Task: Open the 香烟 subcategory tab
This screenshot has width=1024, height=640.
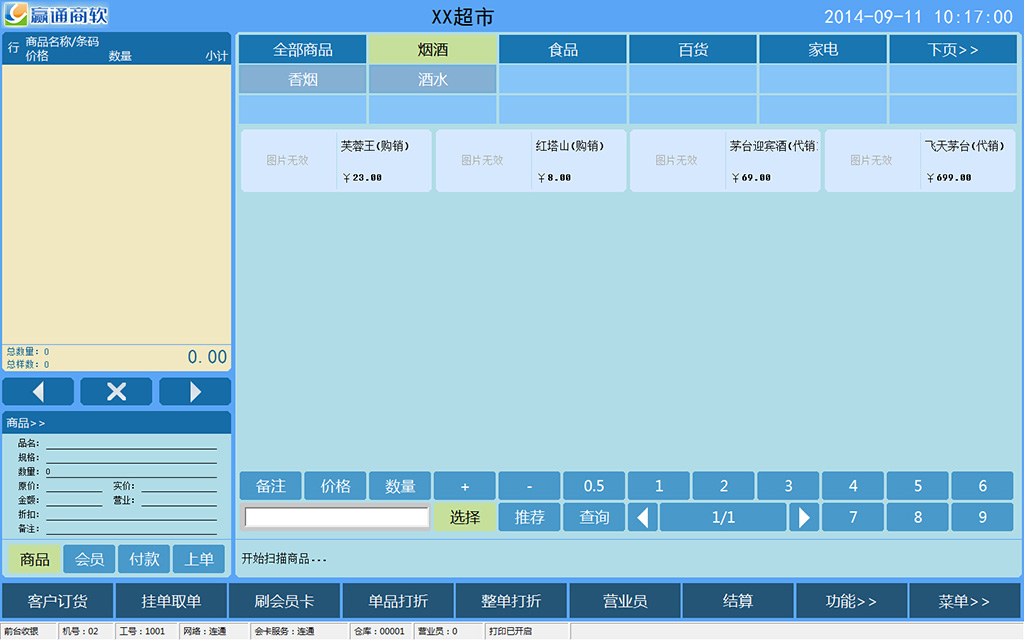Action: (303, 80)
